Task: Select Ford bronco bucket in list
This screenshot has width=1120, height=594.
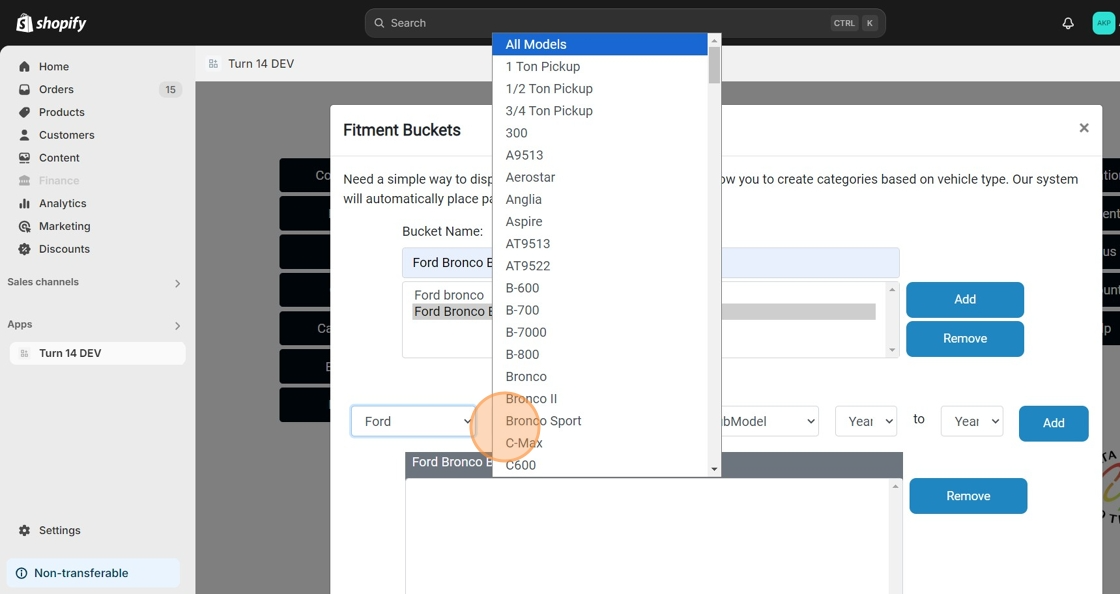Action: (x=449, y=295)
